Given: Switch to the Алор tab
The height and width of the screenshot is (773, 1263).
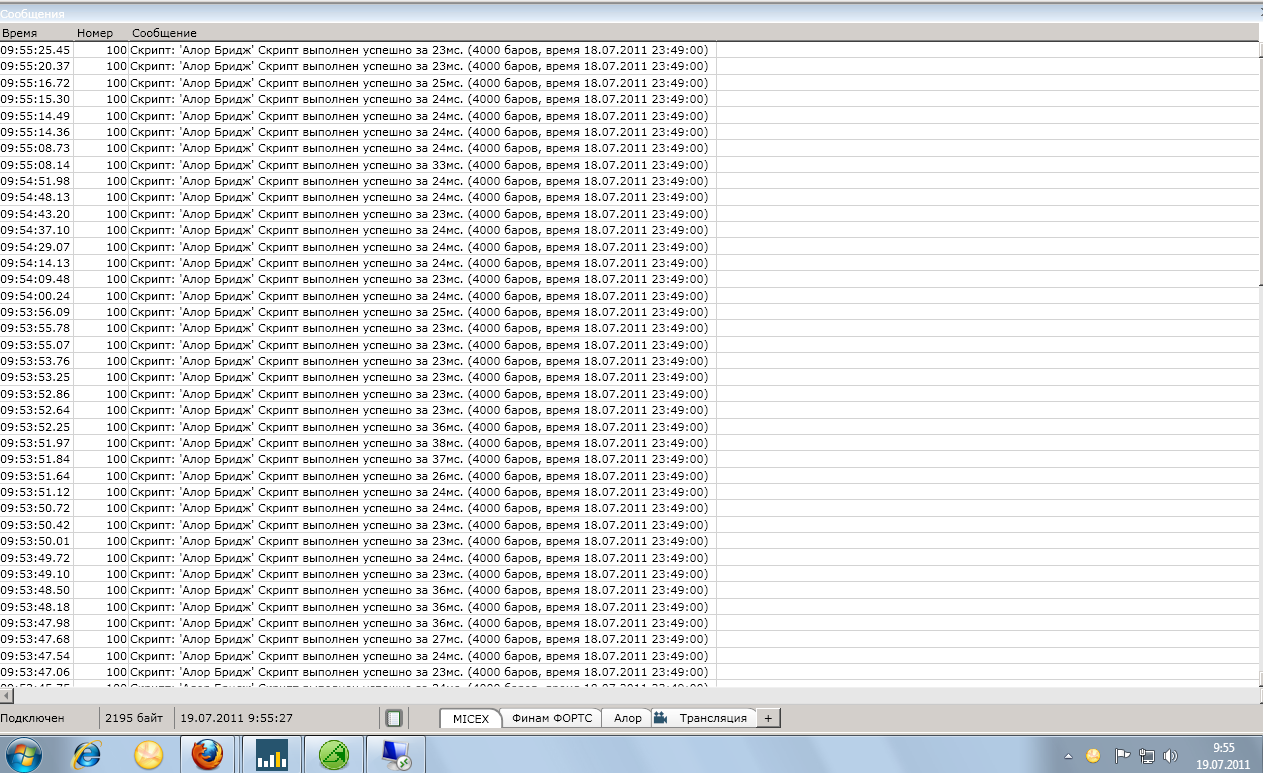Looking at the screenshot, I should 627,718.
